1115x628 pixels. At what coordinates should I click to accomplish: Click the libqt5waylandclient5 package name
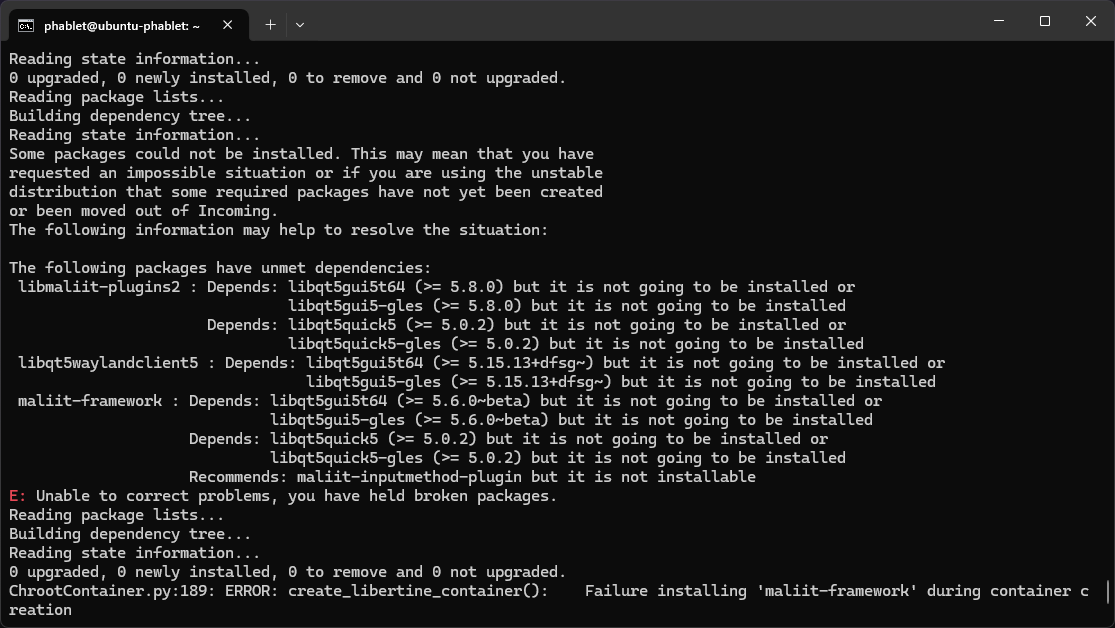(108, 363)
